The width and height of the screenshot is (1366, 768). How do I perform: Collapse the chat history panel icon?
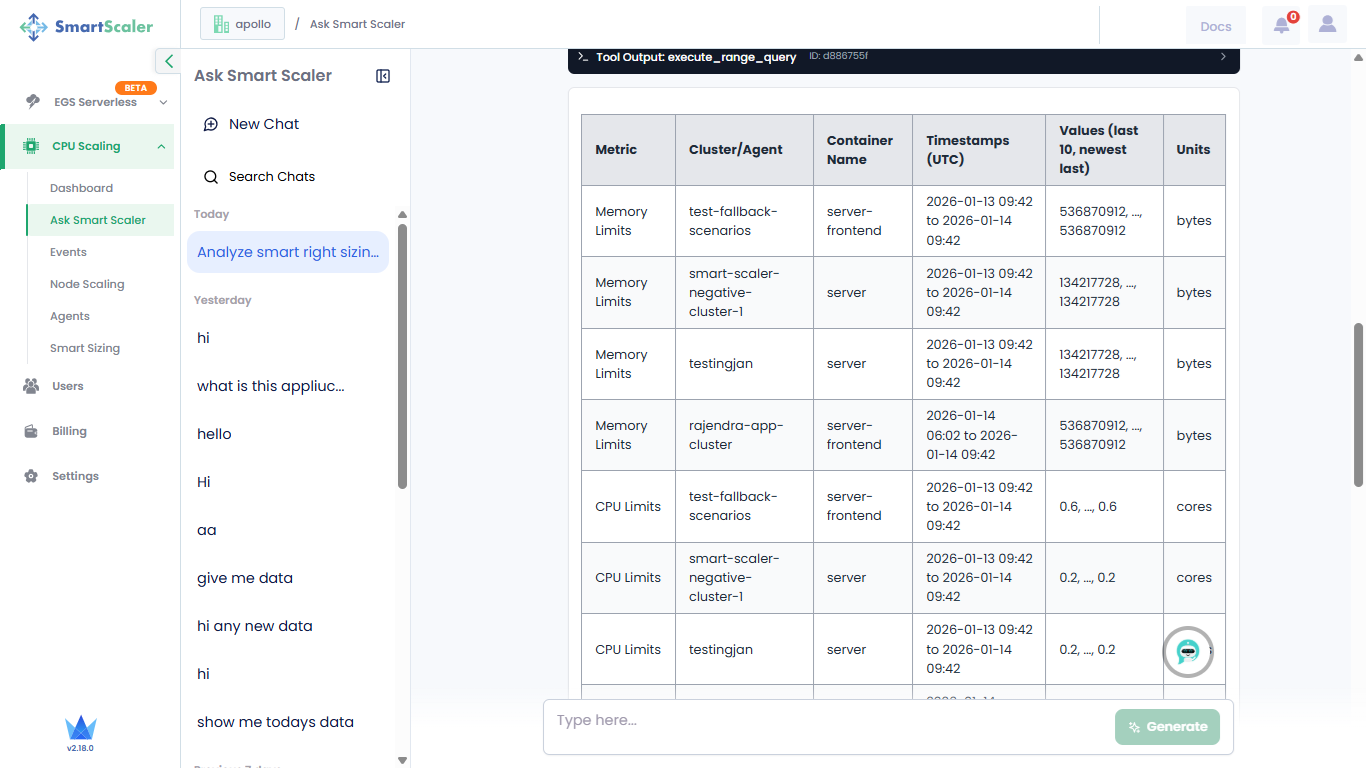[383, 76]
